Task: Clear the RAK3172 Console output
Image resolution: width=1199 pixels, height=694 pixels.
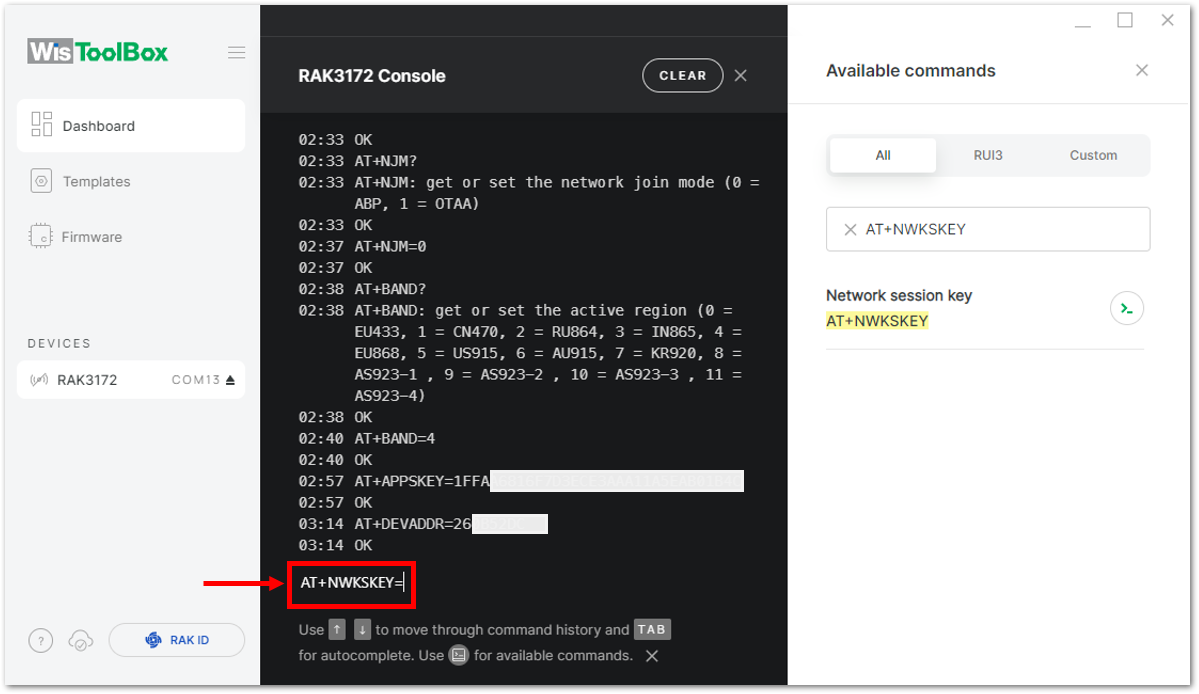Action: click(682, 76)
